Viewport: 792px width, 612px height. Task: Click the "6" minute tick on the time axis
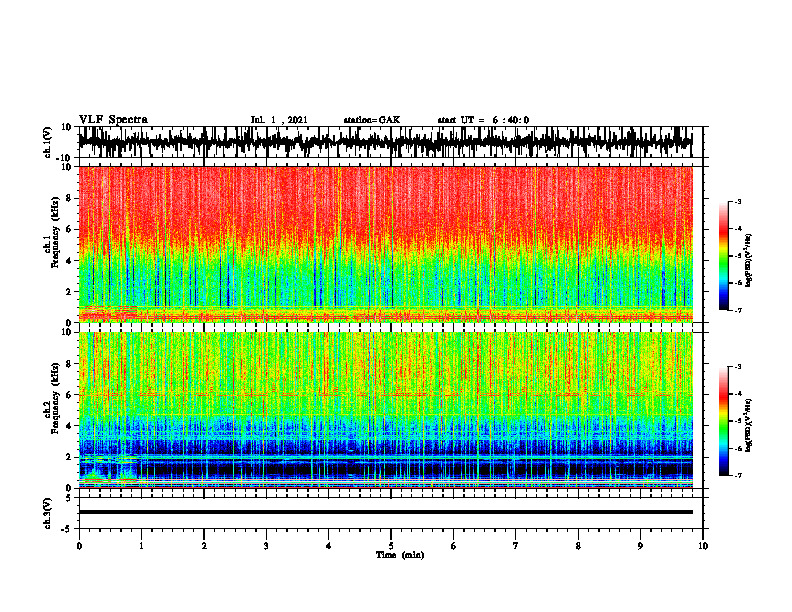point(453,546)
